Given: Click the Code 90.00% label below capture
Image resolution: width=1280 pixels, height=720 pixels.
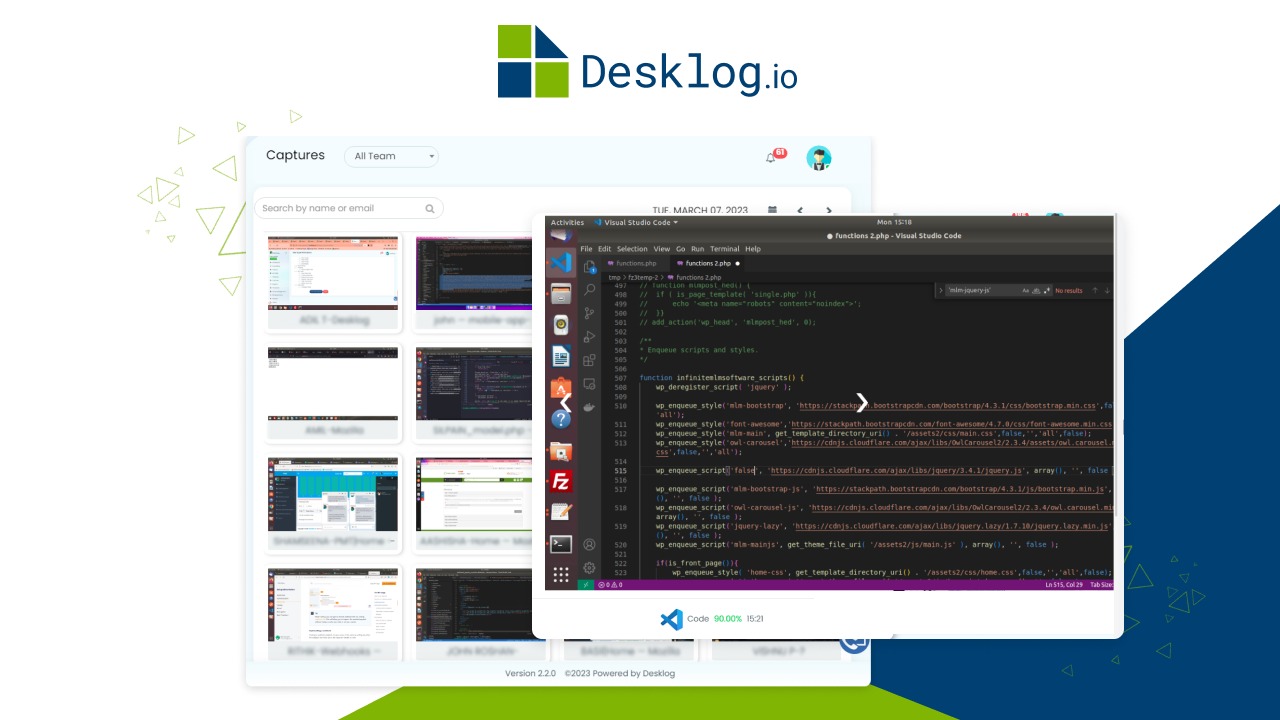Looking at the screenshot, I should [x=714, y=619].
